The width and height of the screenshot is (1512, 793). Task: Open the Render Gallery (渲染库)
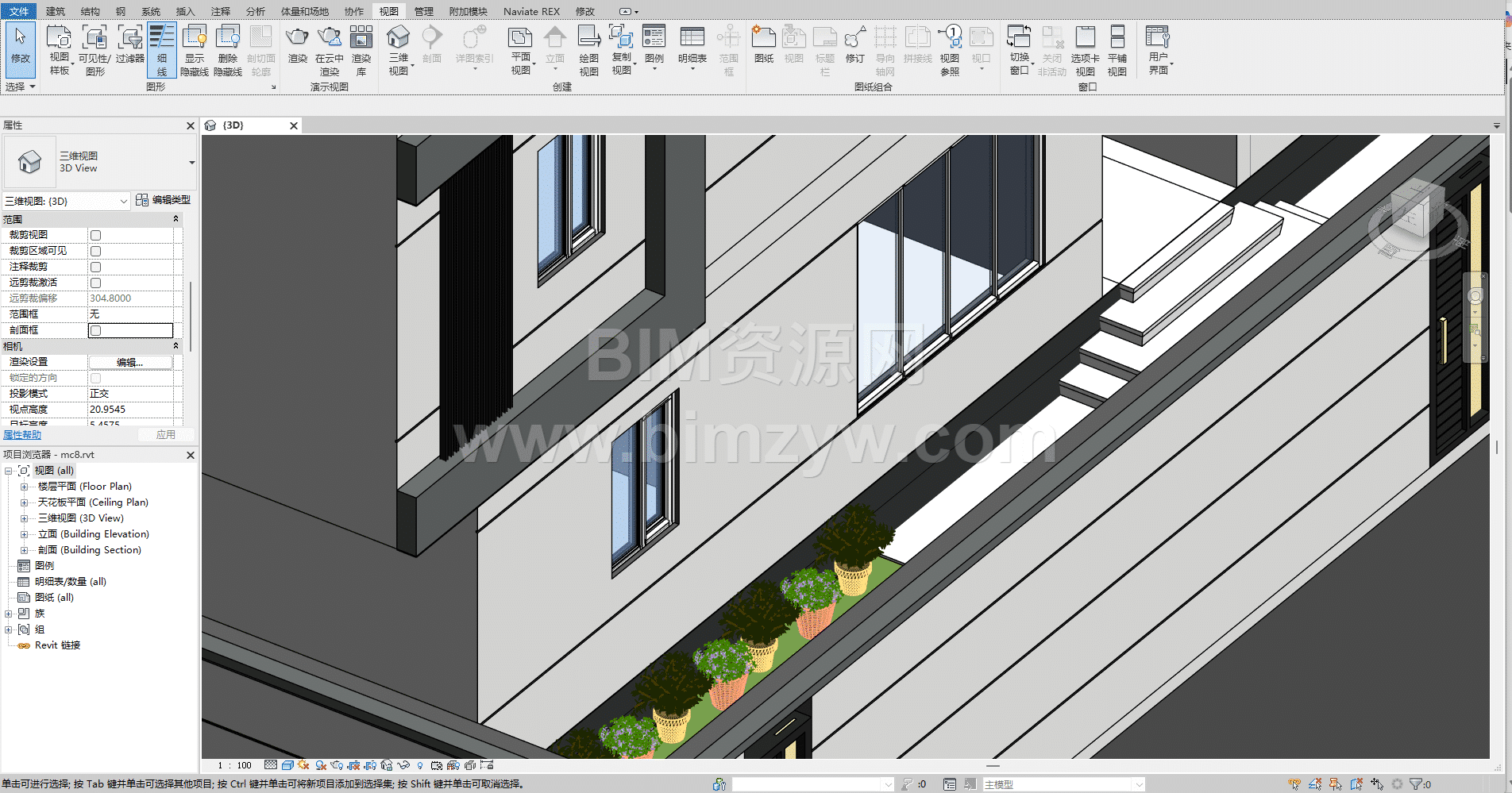pyautogui.click(x=361, y=49)
